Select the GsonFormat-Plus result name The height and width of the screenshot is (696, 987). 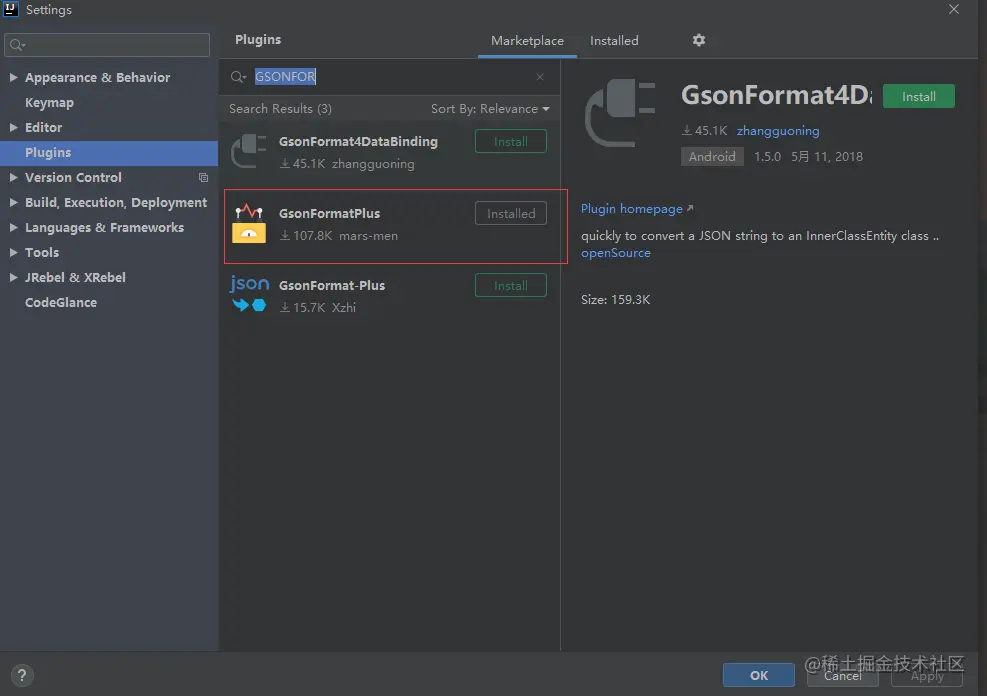332,286
